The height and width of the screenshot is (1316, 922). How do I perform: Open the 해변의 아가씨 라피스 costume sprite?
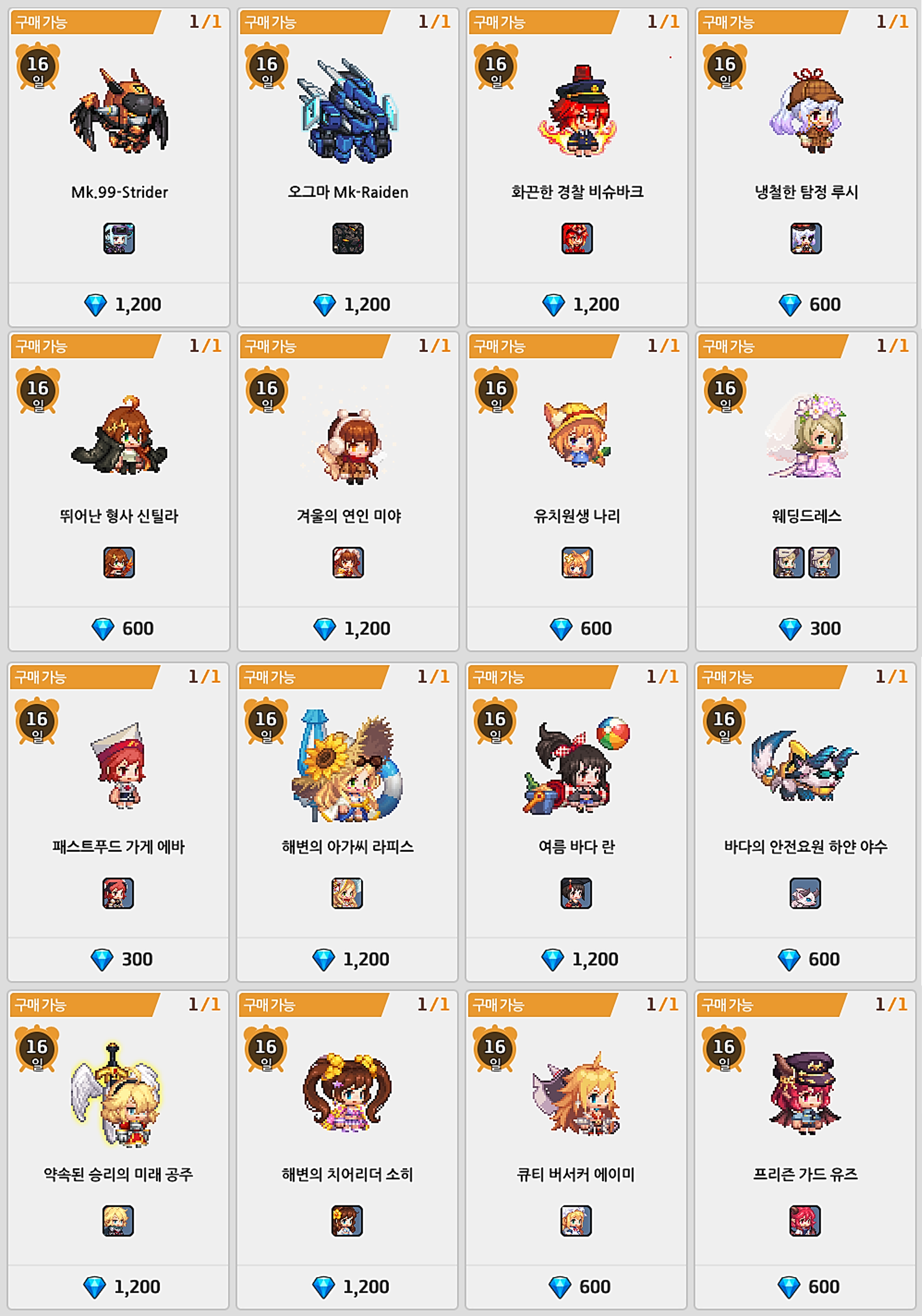click(x=348, y=766)
